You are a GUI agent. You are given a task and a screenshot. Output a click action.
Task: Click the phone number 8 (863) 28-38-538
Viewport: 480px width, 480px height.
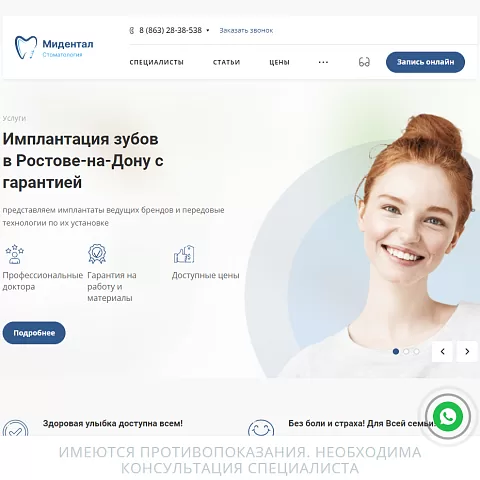(170, 30)
